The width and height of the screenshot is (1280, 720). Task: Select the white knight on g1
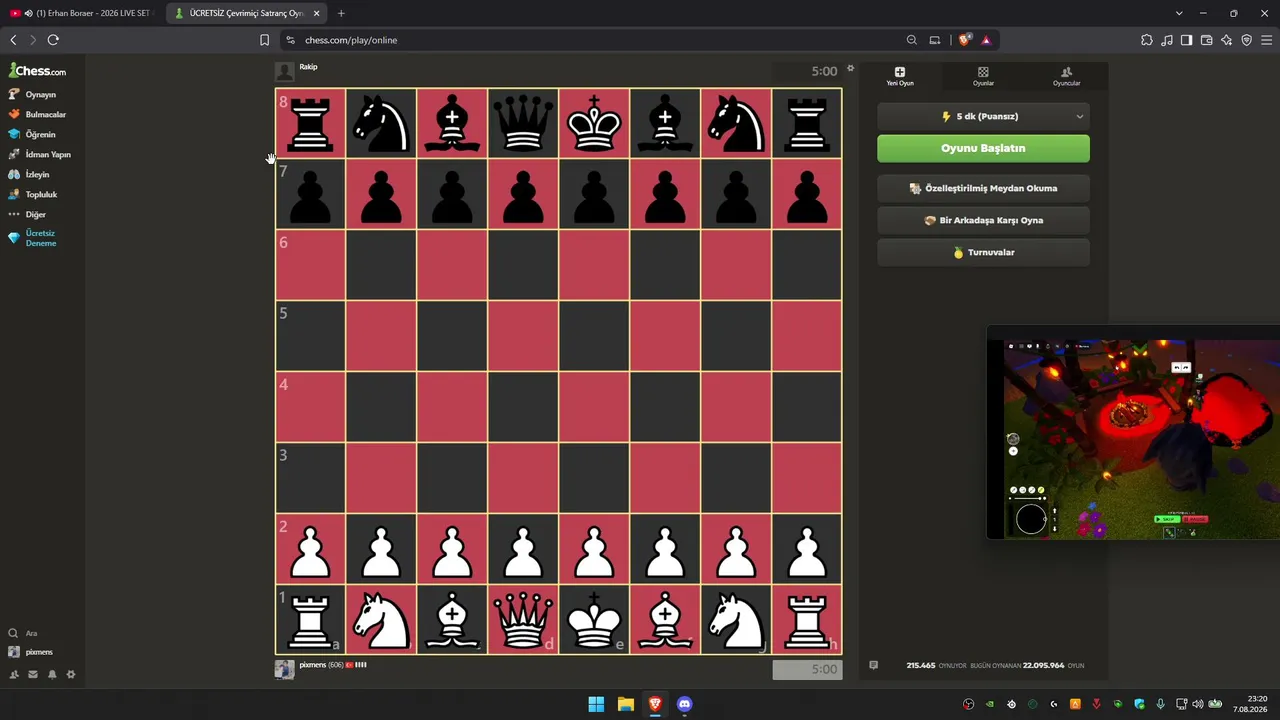(x=737, y=620)
